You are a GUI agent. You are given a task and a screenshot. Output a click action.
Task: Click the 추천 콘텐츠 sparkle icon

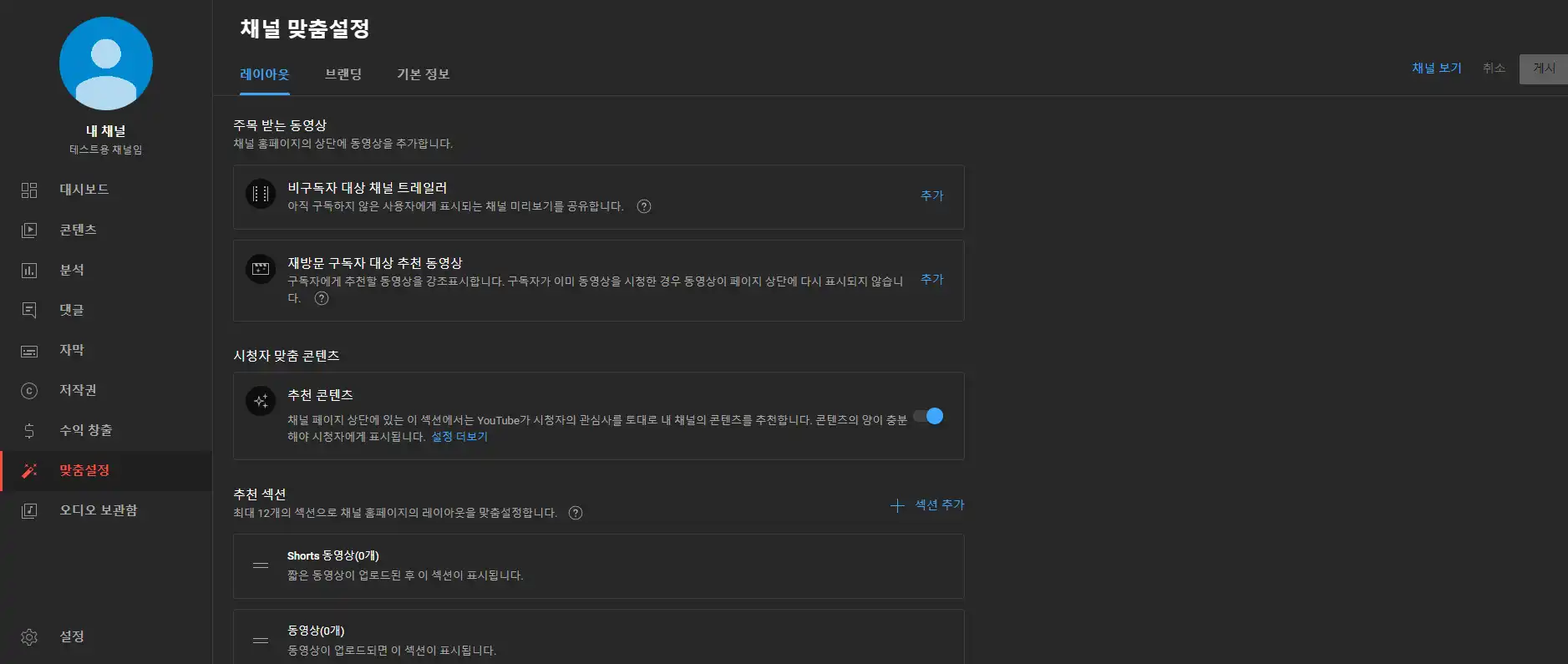[x=261, y=401]
